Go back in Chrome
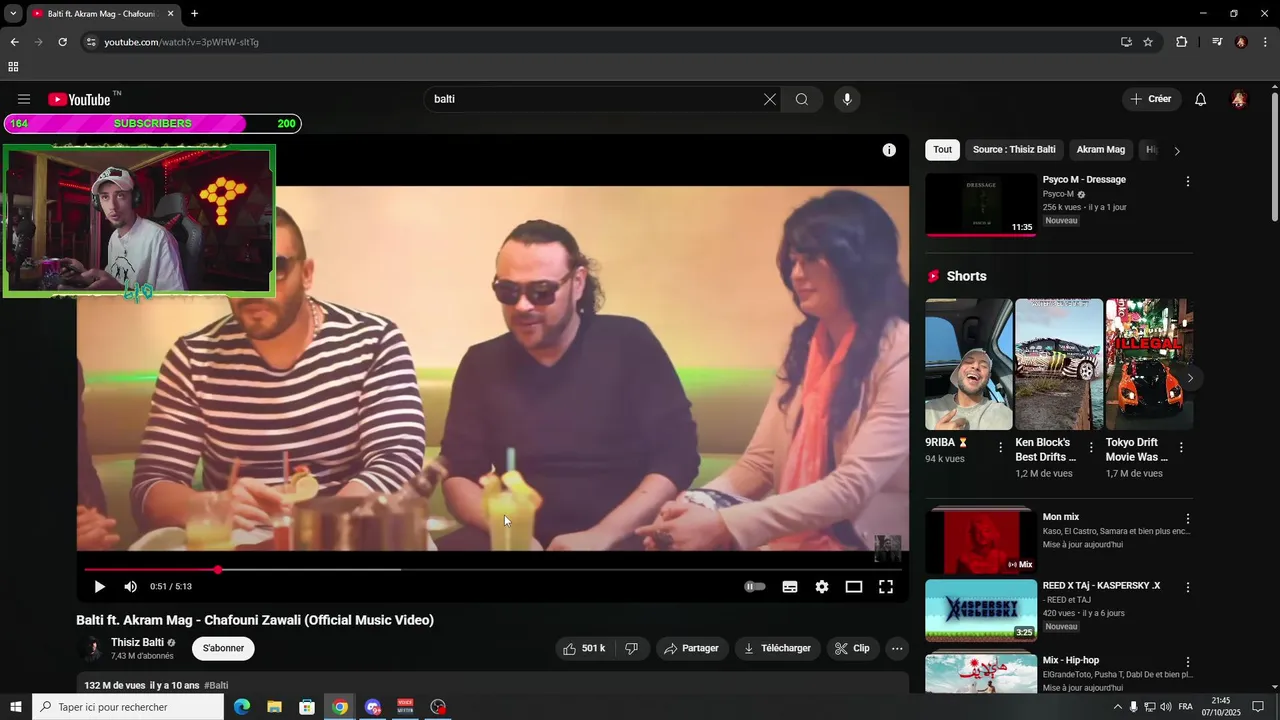The width and height of the screenshot is (1280, 720). [14, 42]
